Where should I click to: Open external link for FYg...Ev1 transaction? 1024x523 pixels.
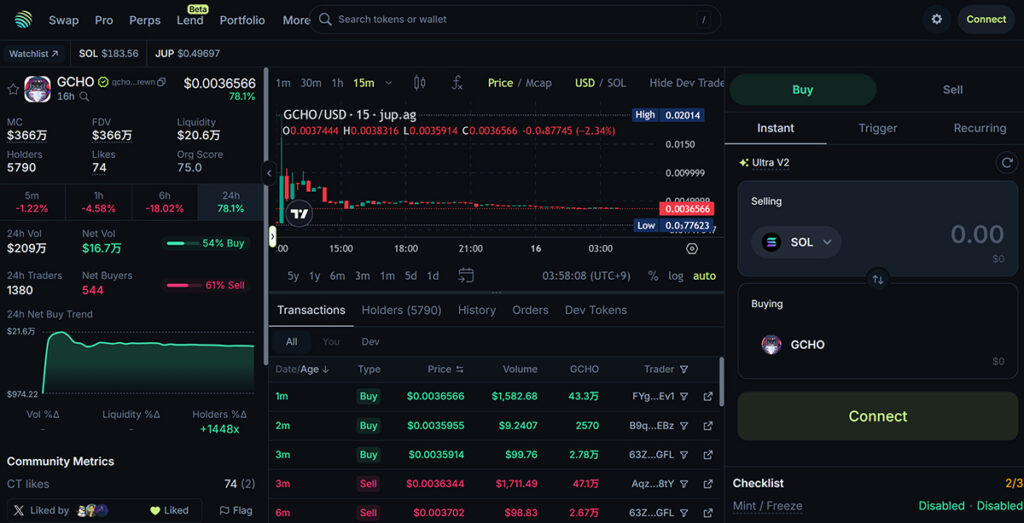tap(708, 396)
